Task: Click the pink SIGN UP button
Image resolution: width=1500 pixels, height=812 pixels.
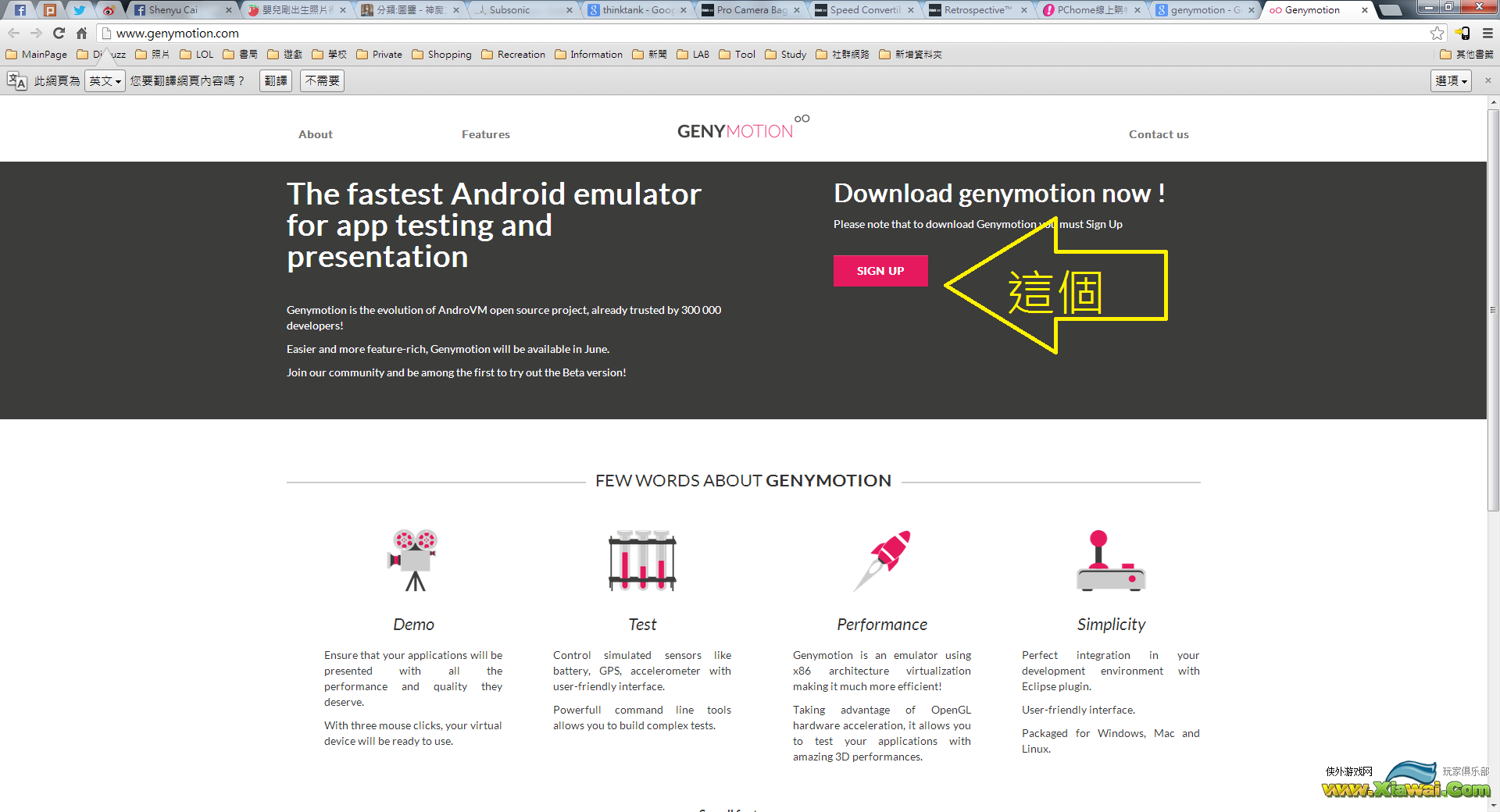Action: click(x=880, y=271)
